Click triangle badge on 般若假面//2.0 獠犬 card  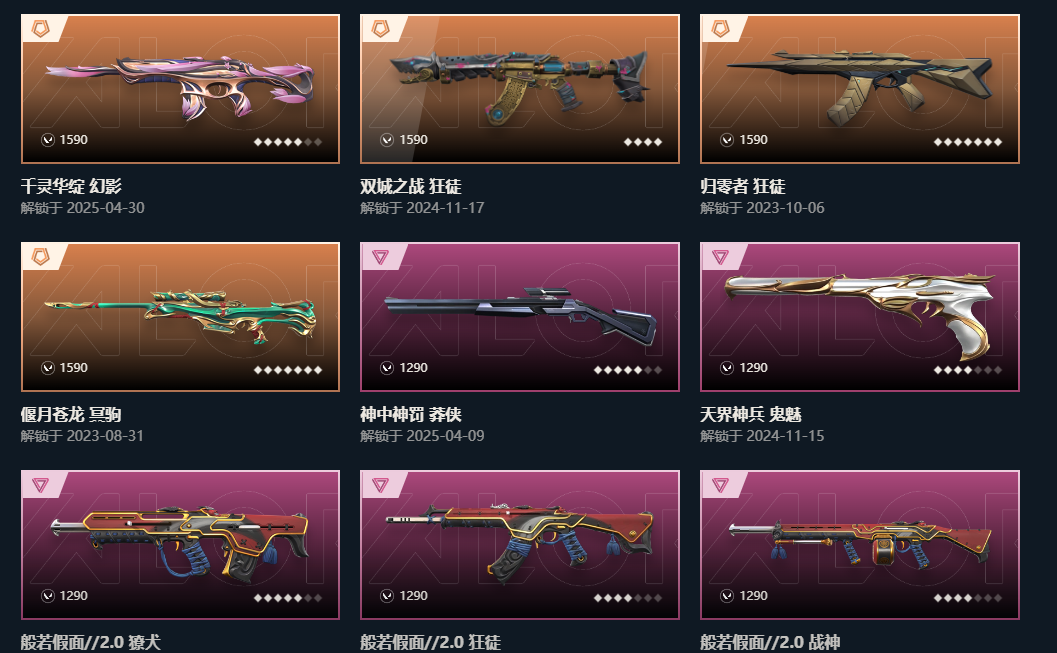point(41,485)
